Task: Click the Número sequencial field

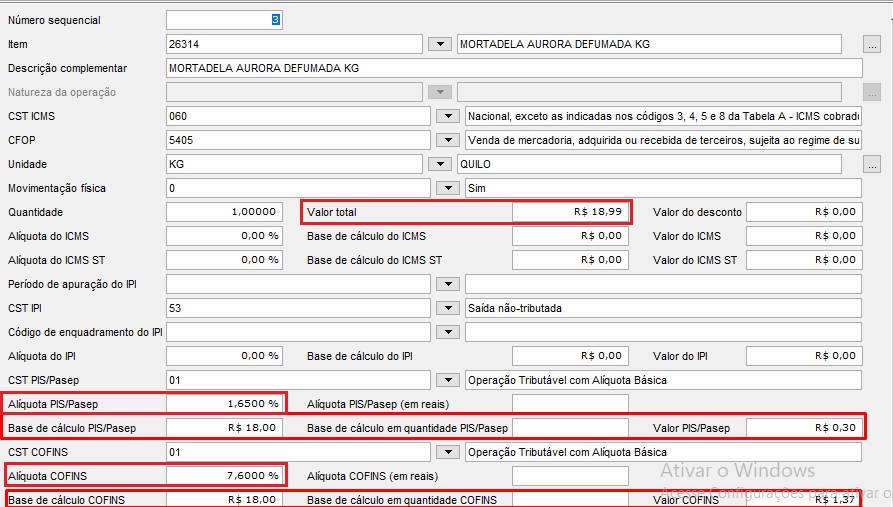Action: coord(224,20)
